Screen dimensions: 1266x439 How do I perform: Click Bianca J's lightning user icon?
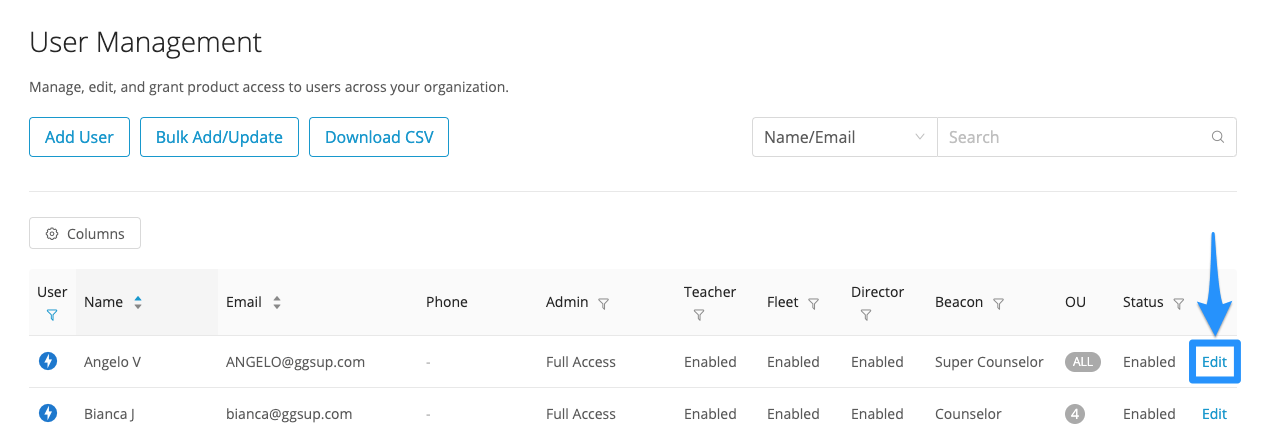48,412
